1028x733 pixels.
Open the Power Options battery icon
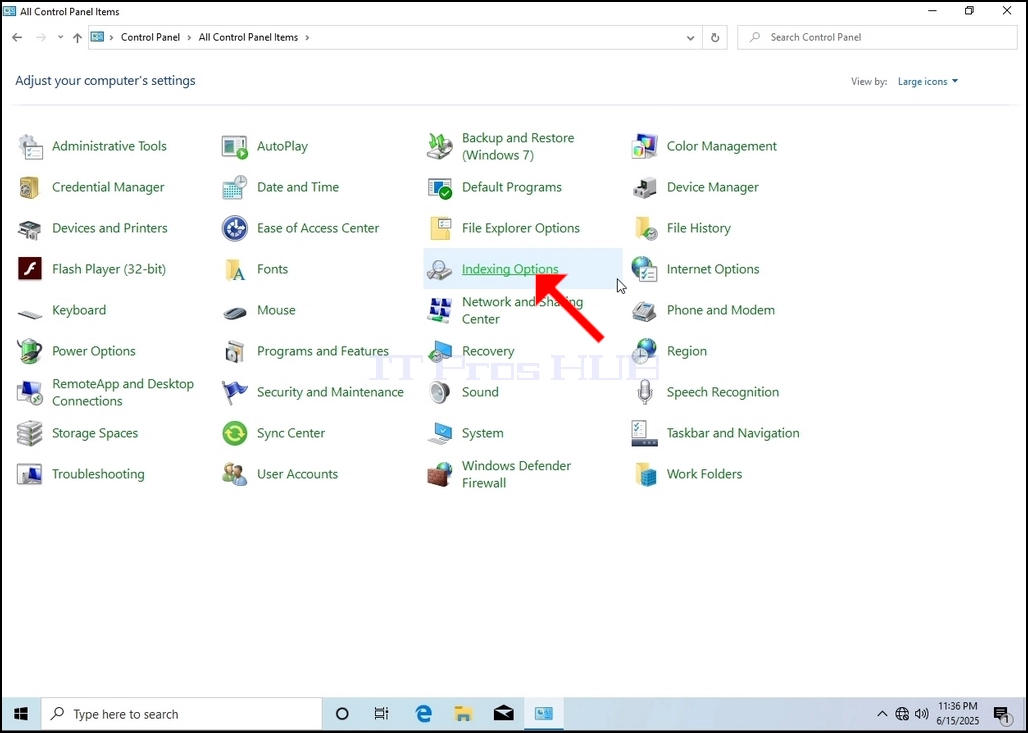tap(30, 351)
